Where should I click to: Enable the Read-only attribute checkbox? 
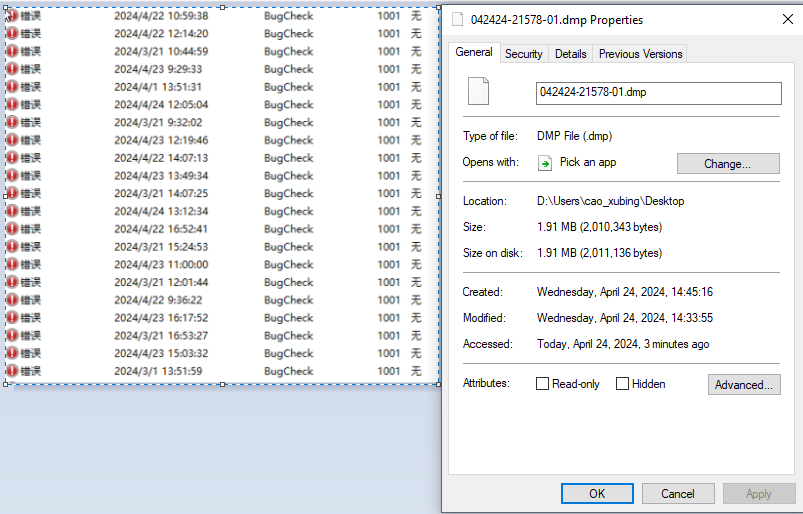542,383
